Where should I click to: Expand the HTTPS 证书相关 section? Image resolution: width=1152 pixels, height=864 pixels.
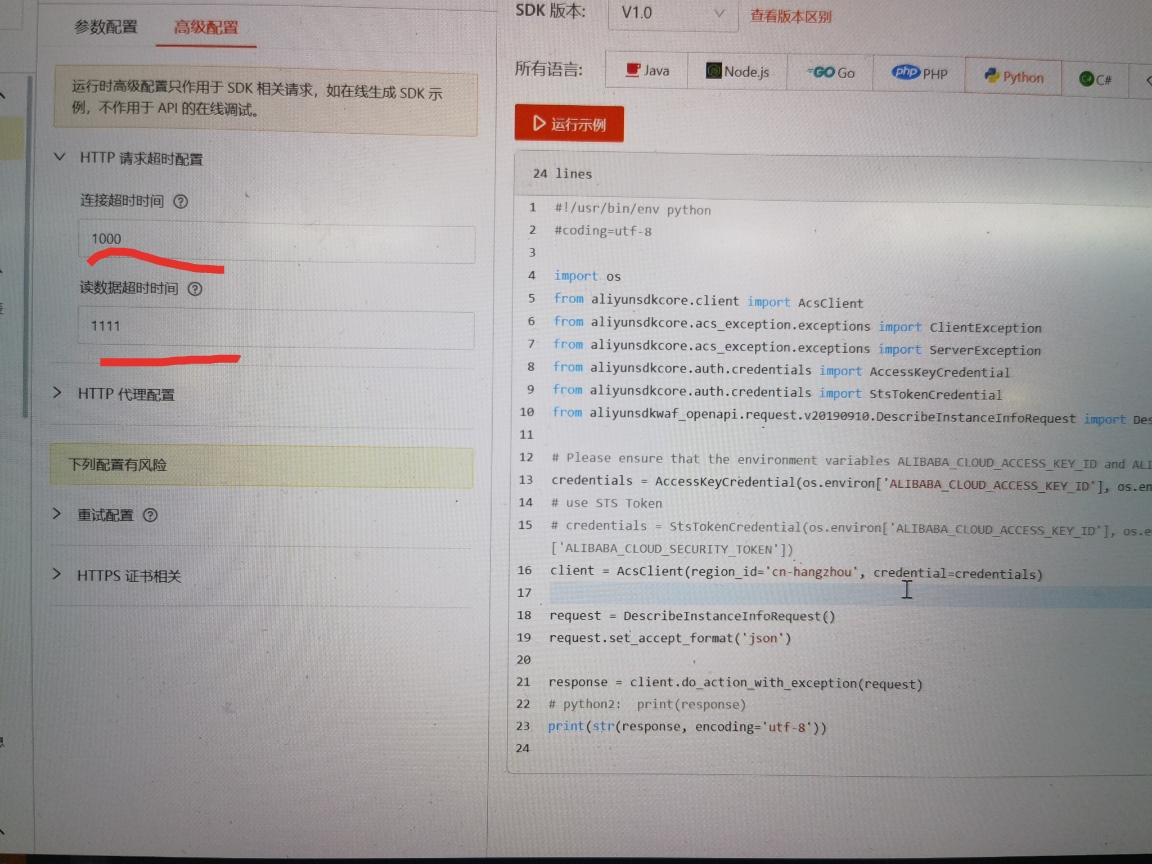tap(57, 574)
